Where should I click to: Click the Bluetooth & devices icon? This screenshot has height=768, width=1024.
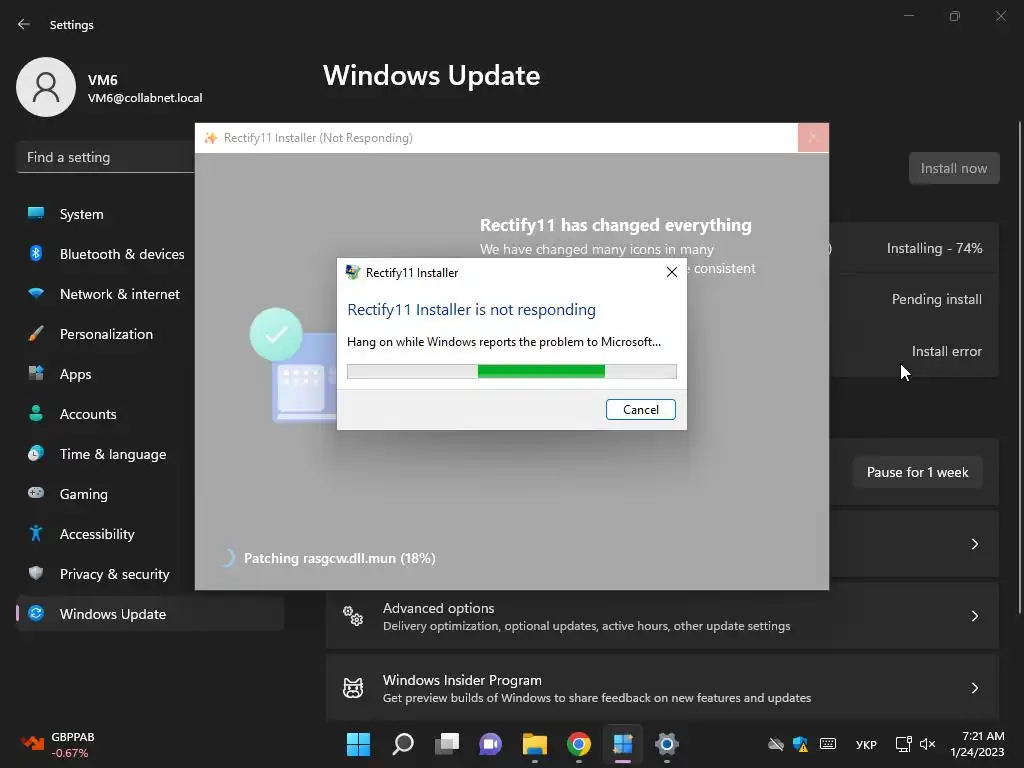(36, 253)
